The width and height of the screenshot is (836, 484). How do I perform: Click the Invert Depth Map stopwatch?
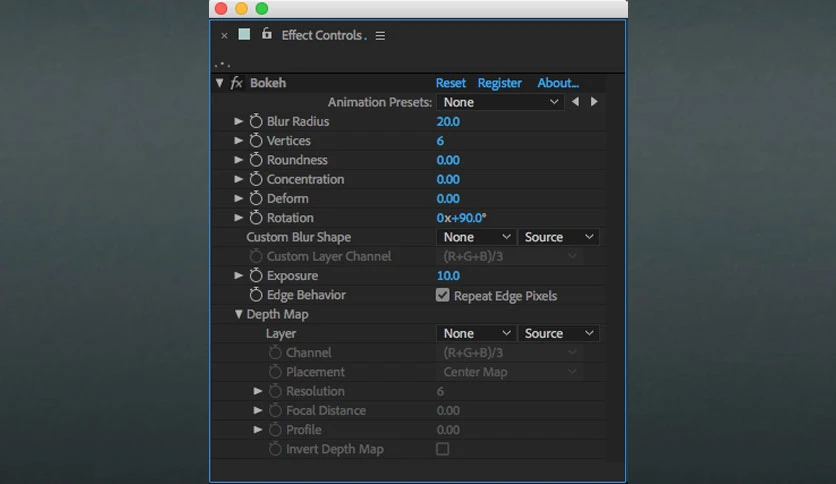[x=275, y=449]
